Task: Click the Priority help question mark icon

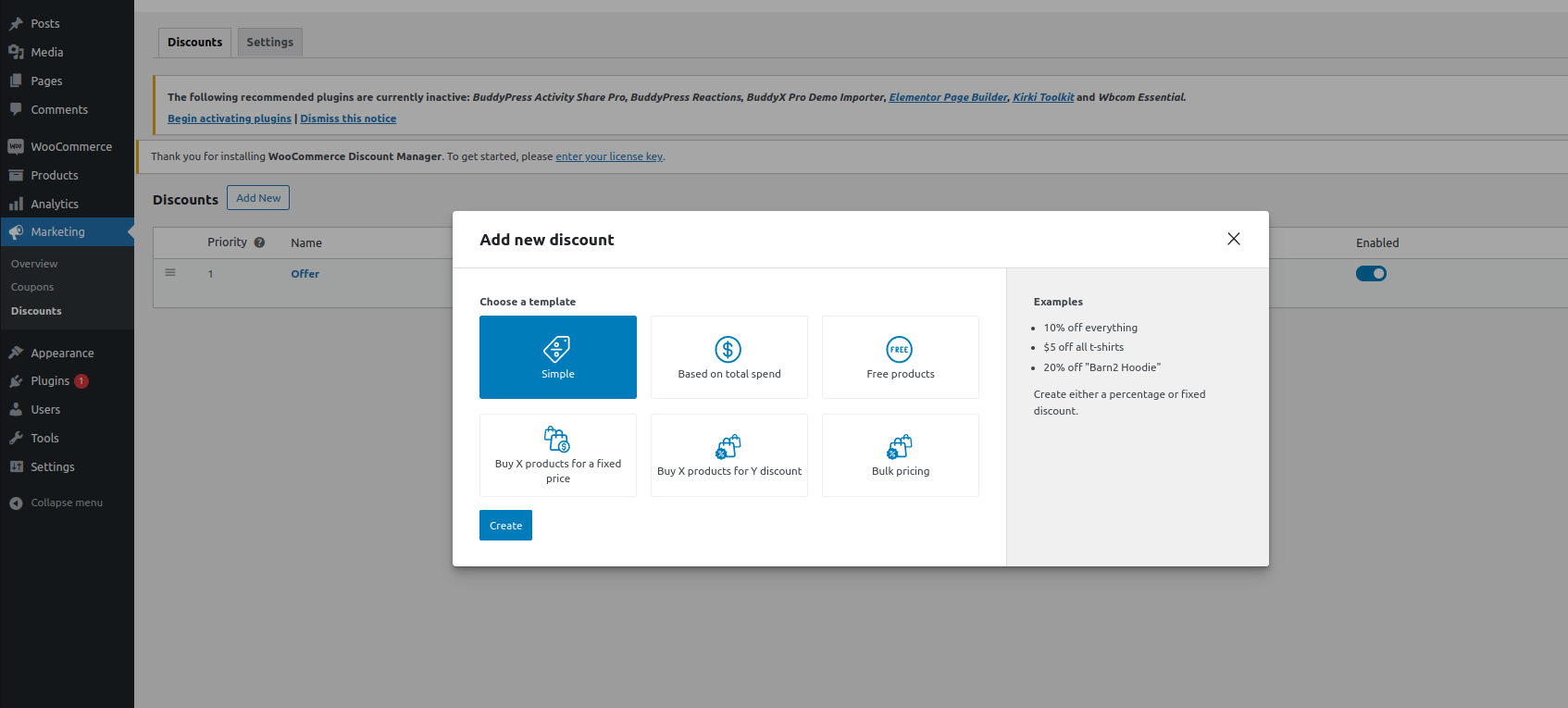Action: 259,242
